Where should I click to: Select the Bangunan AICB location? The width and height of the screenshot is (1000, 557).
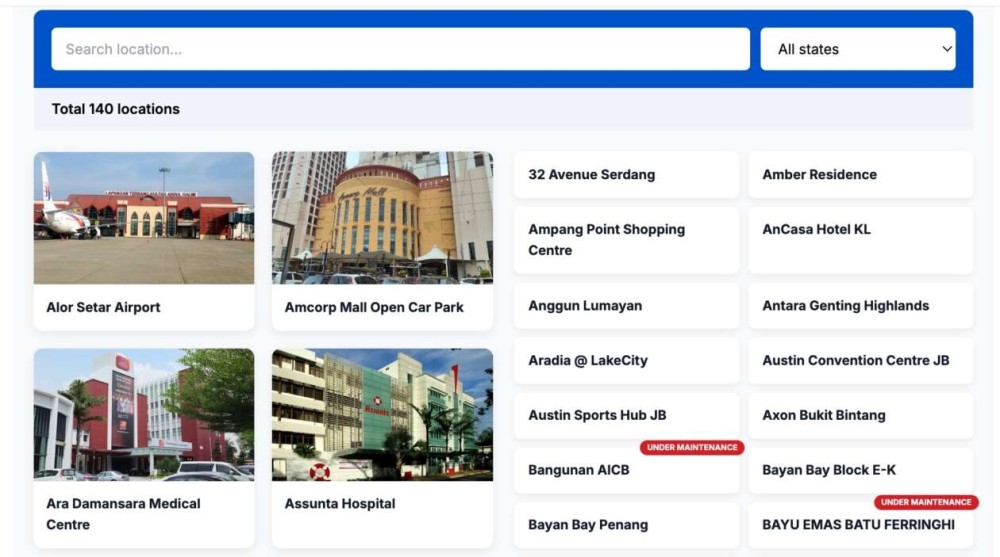[x=626, y=470]
